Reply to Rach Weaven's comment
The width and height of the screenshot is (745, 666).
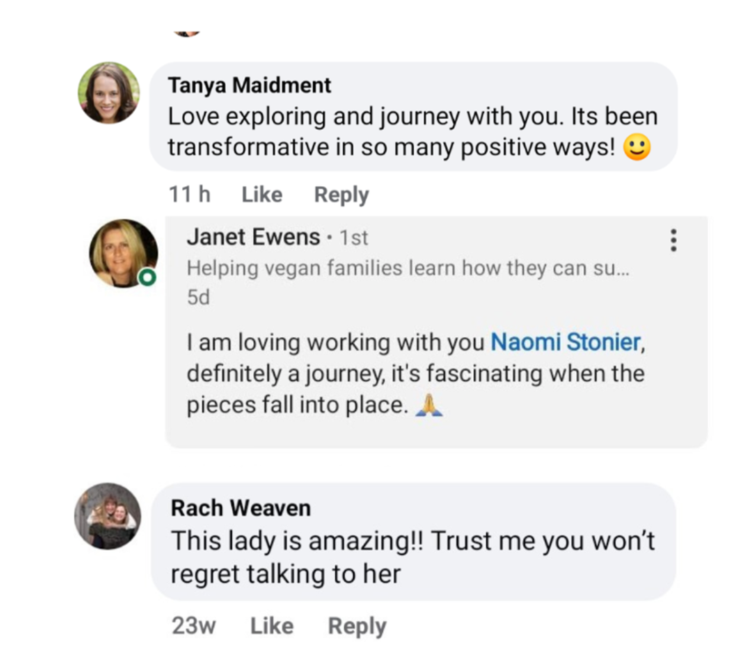(357, 626)
